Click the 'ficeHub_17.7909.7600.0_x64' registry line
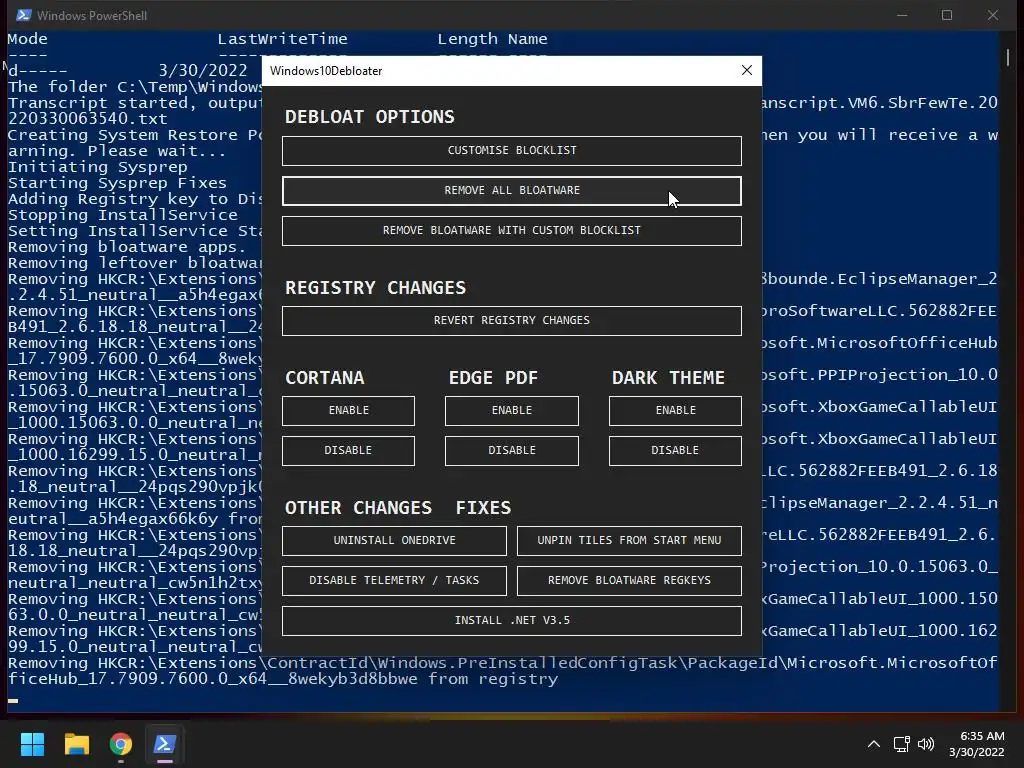The height and width of the screenshot is (768, 1024). (283, 680)
